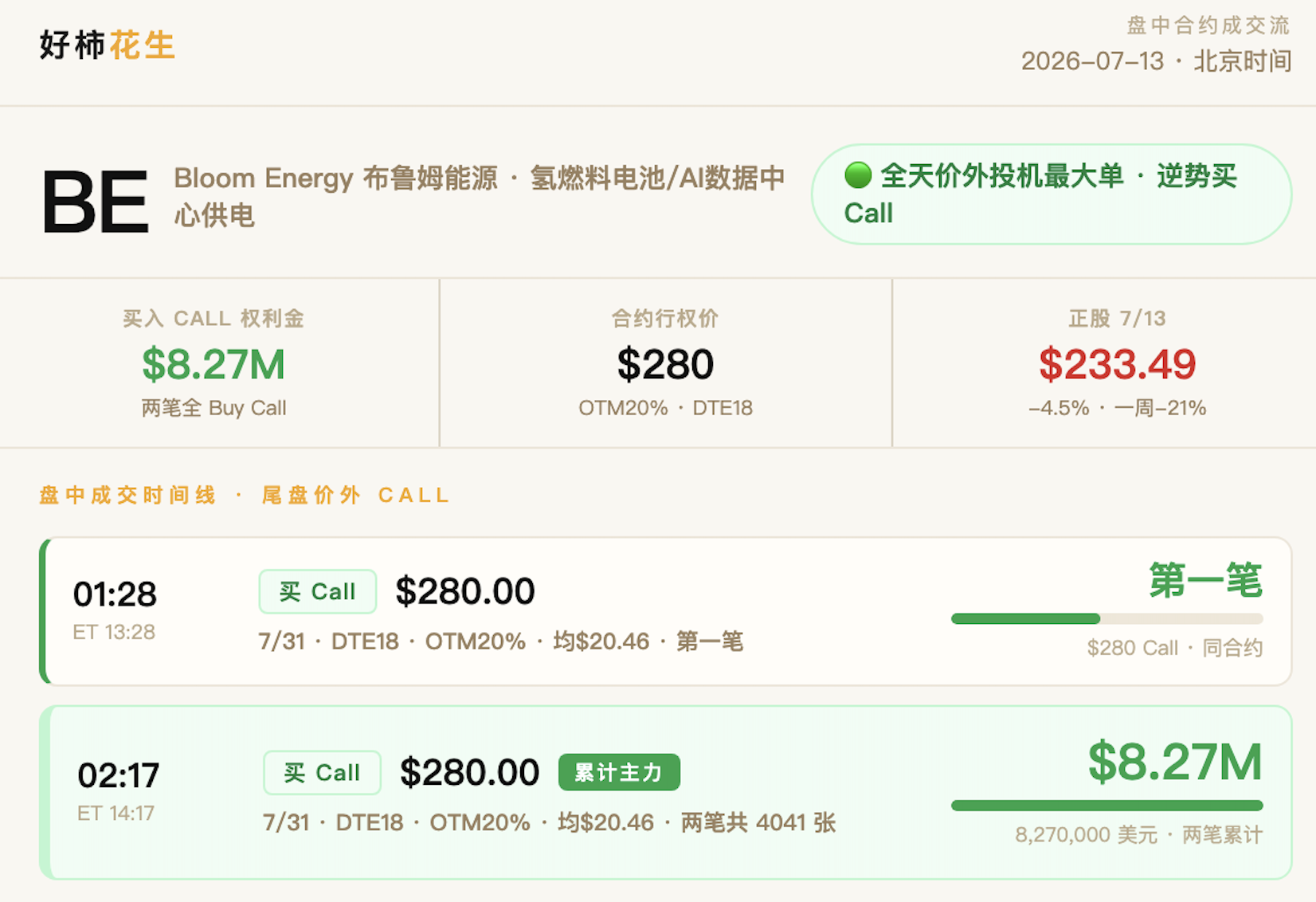This screenshot has width=1316, height=902.
Task: Click the large 第一笔 label
Action: pos(1205,579)
